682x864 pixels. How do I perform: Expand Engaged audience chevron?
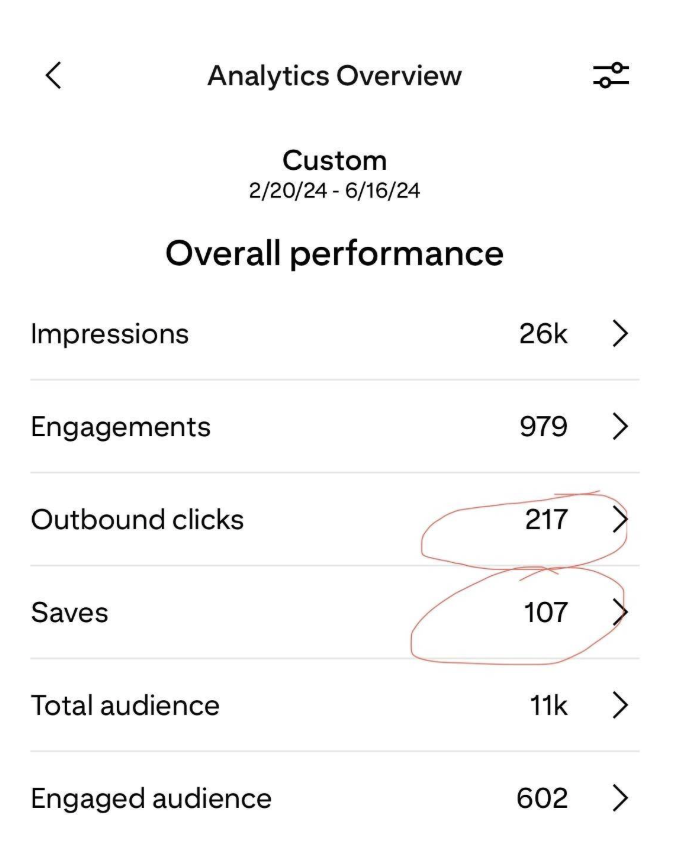coord(618,798)
